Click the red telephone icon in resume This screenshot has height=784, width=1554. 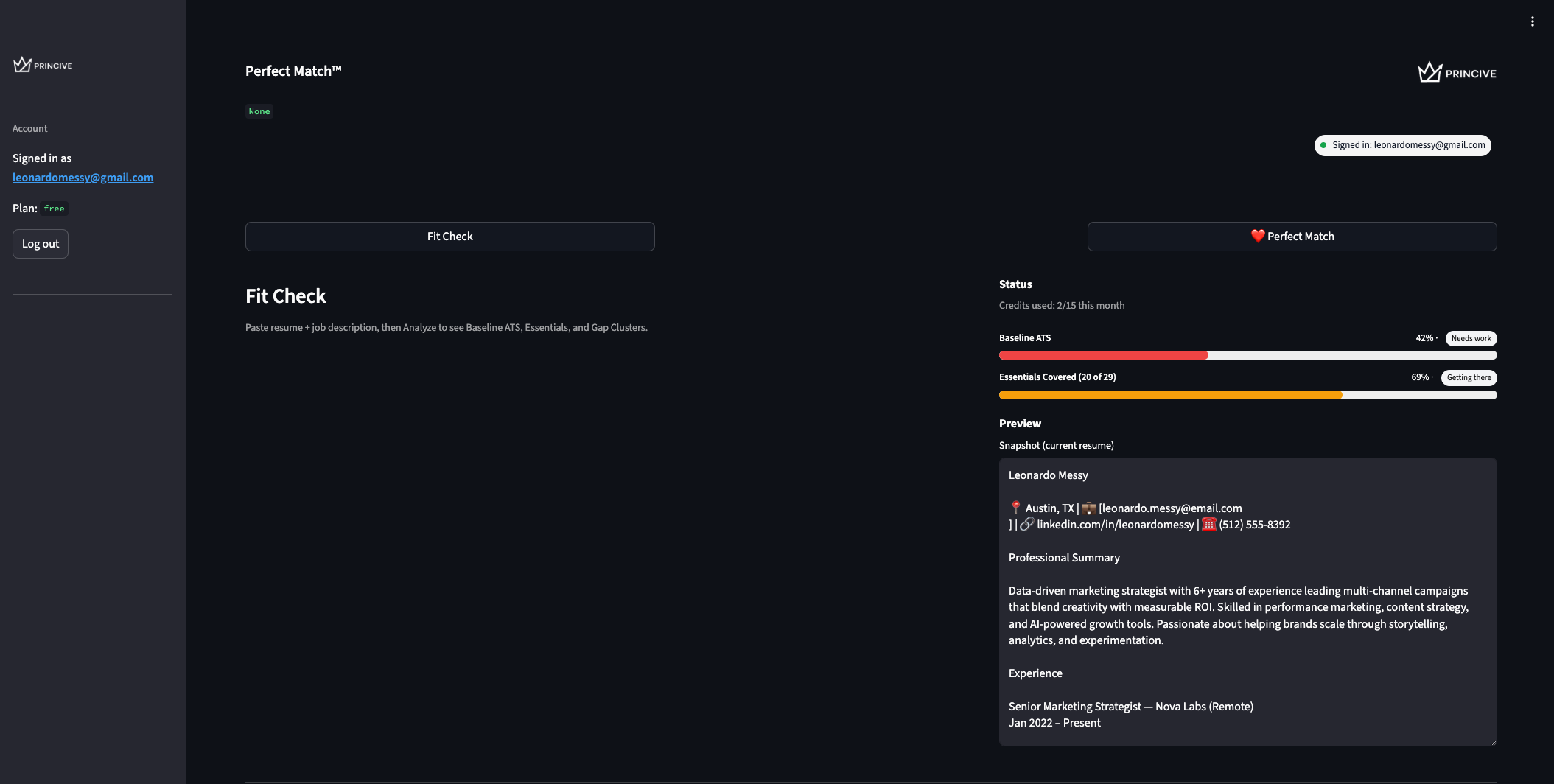(x=1208, y=524)
